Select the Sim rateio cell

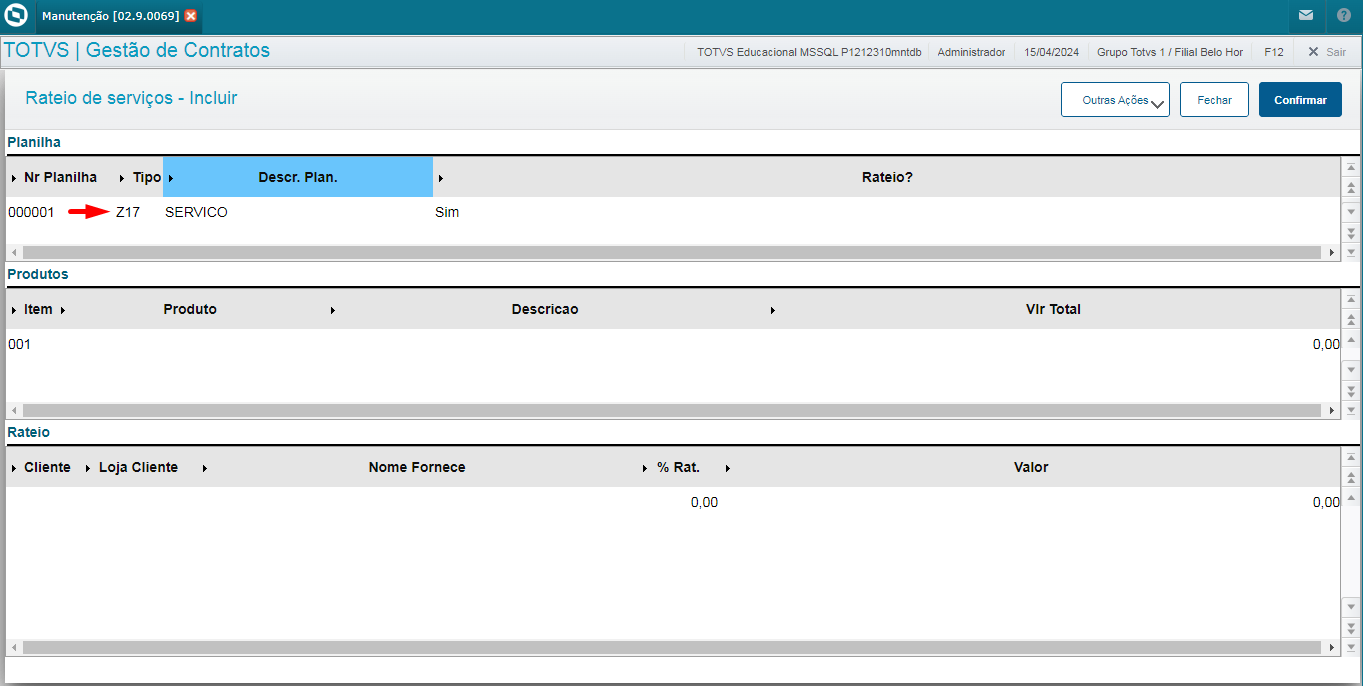(x=447, y=212)
